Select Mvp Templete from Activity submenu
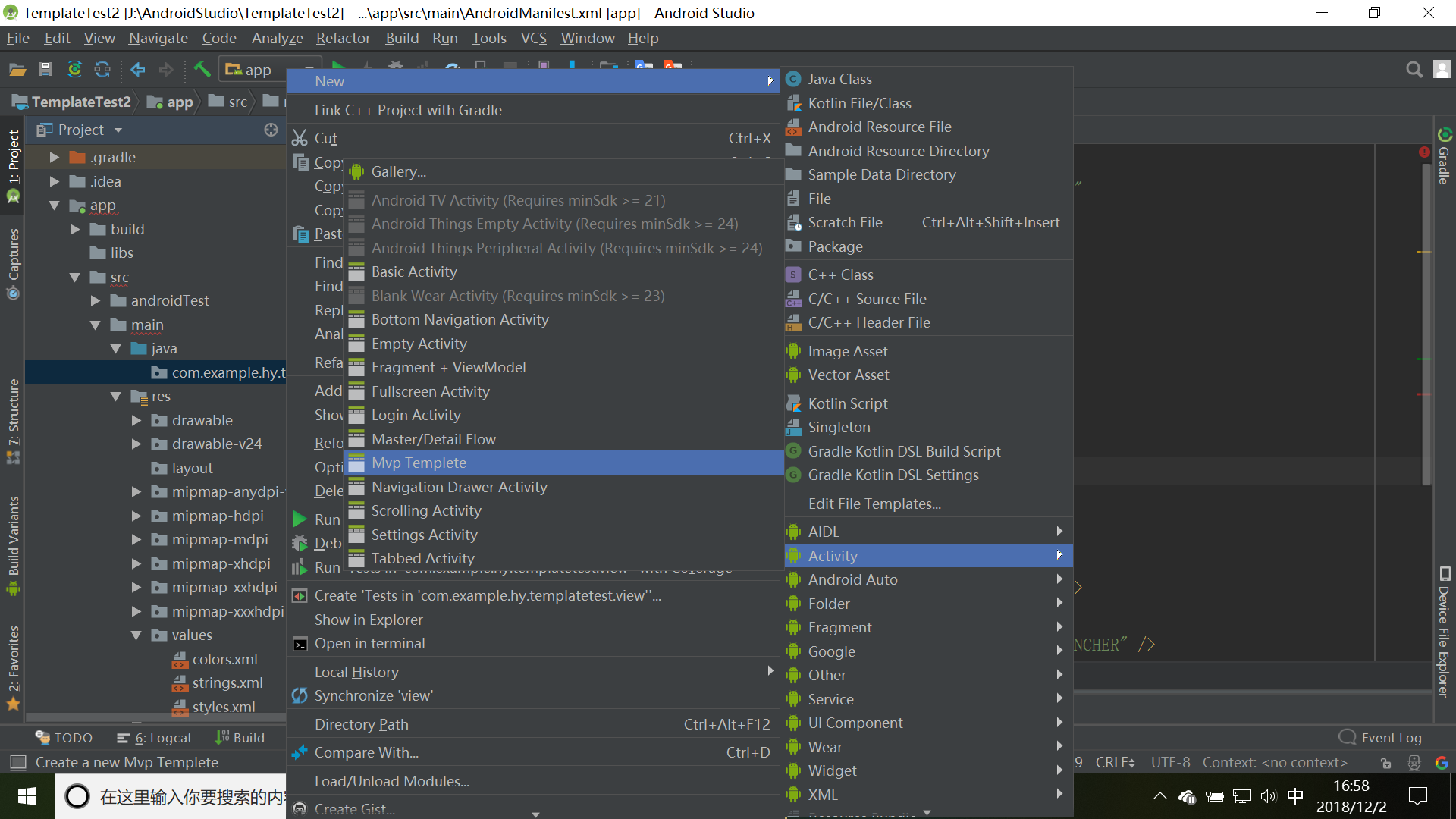The width and height of the screenshot is (1456, 819). click(x=564, y=463)
